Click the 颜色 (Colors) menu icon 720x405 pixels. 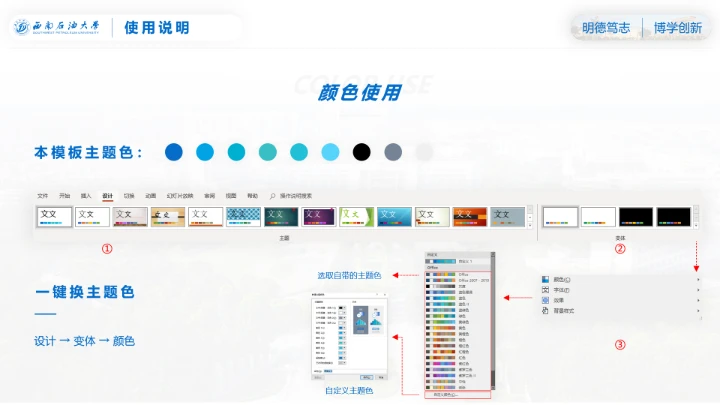click(545, 279)
